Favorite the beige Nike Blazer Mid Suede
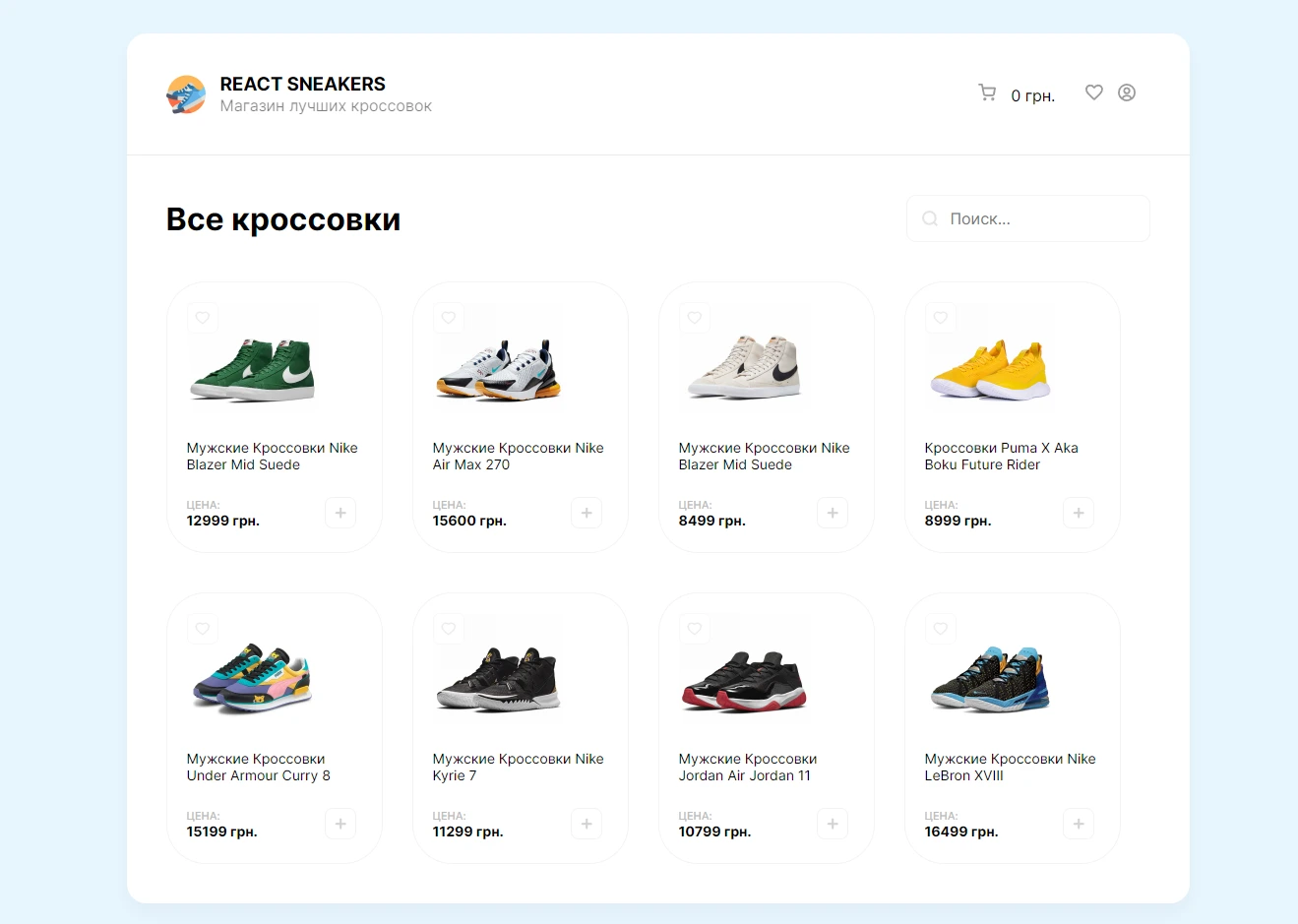The image size is (1298, 924). pos(695,318)
